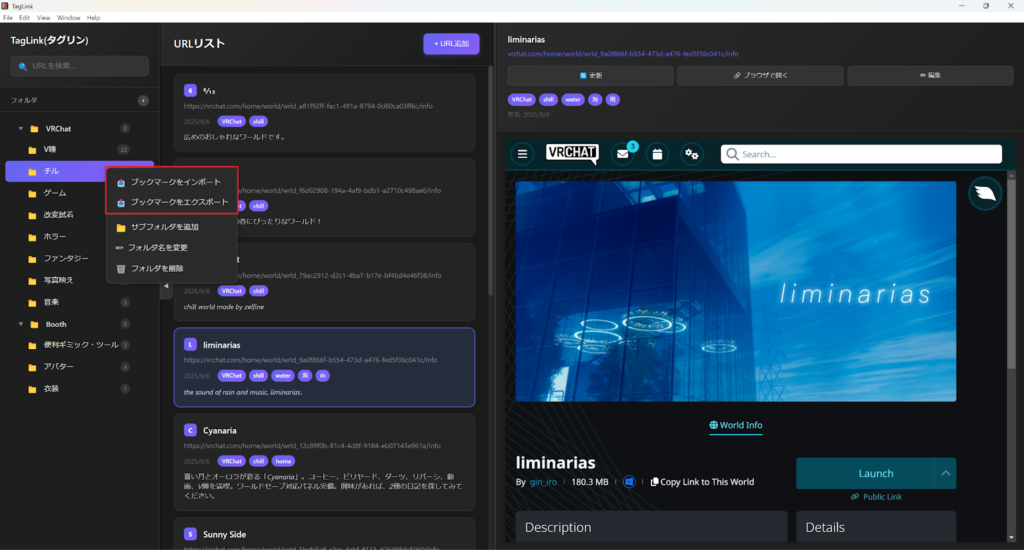Collapse the VRChat folder tree
Viewport: 1024px width, 550px height.
tap(21, 129)
